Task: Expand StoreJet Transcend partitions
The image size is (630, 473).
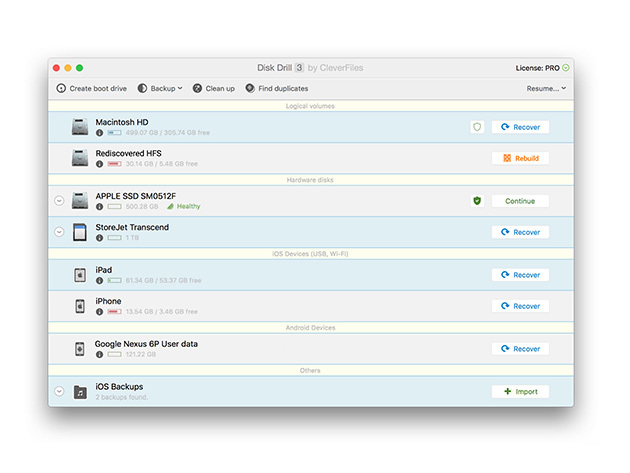Action: tap(59, 232)
